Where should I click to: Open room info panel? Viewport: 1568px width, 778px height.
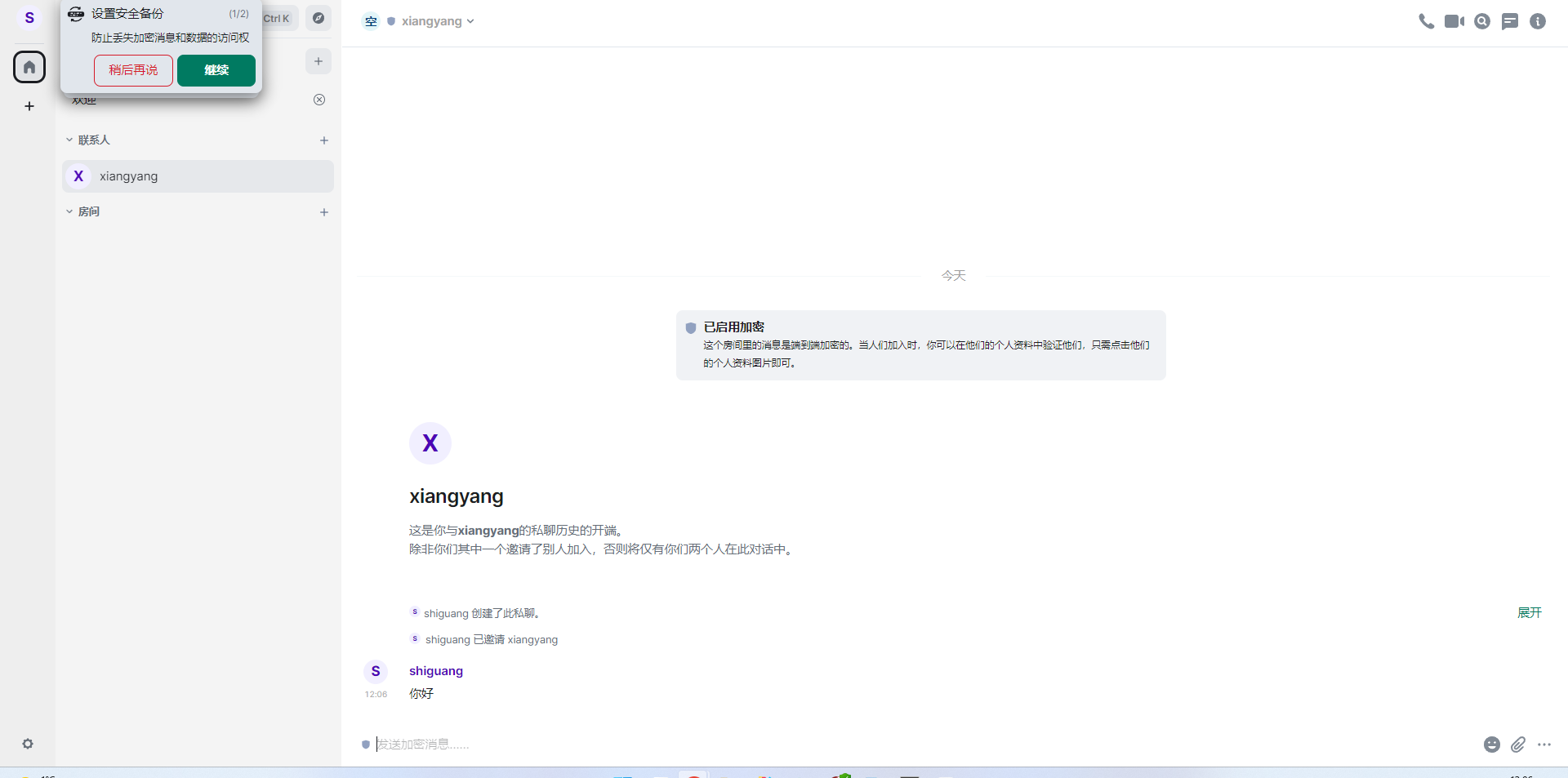click(x=1539, y=21)
